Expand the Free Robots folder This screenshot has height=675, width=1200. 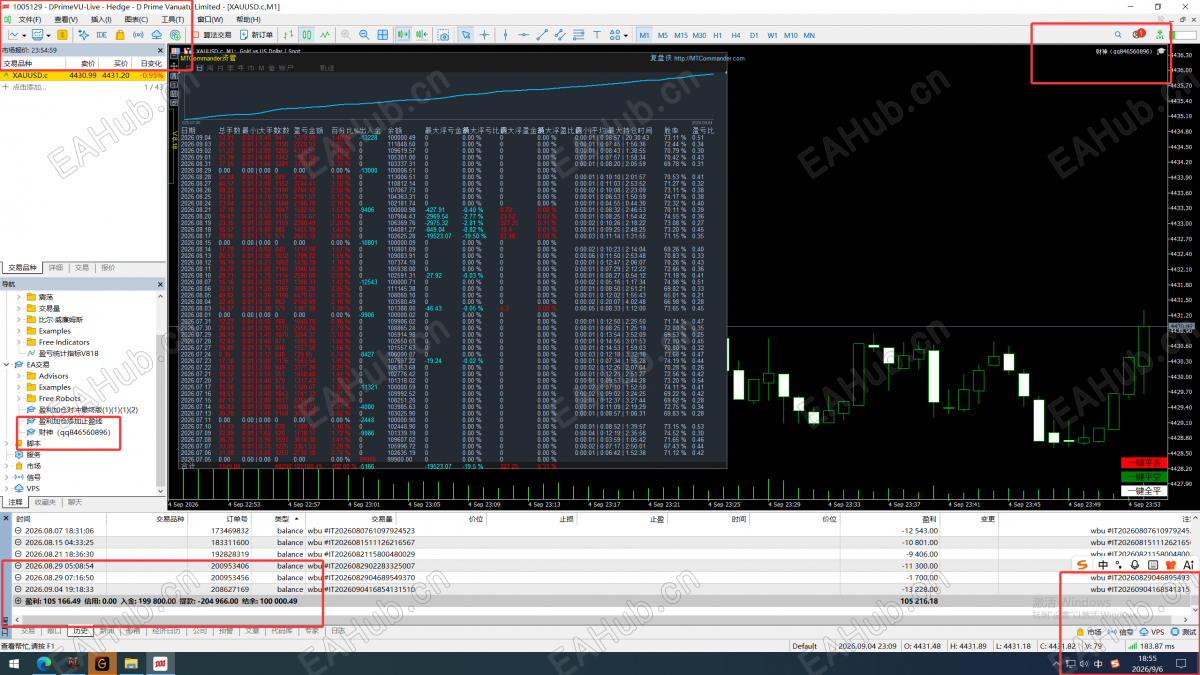tap(19, 398)
